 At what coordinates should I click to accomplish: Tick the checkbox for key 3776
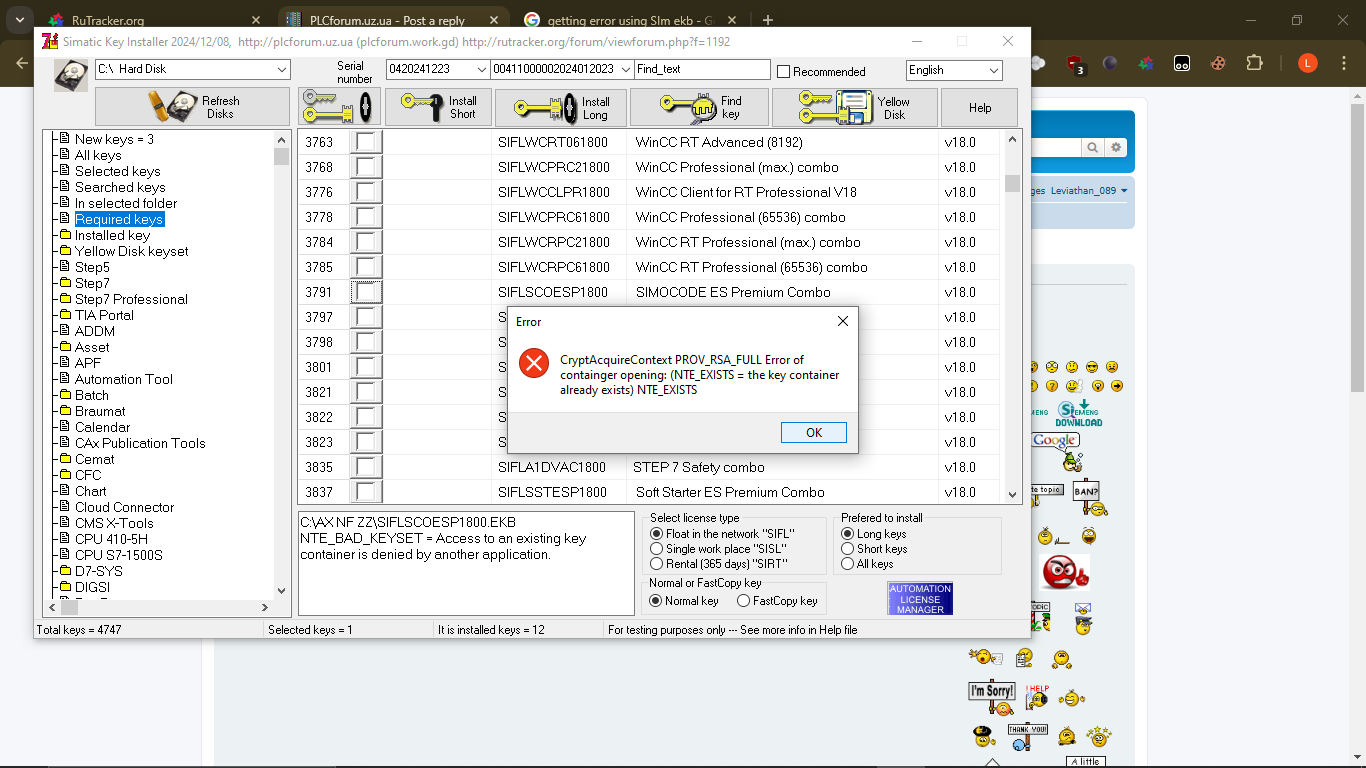point(367,192)
